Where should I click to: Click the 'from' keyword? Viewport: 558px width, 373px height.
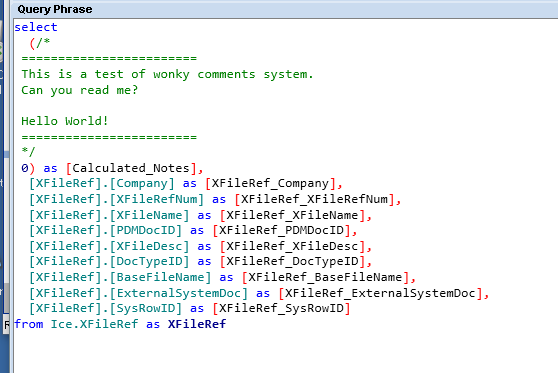click(29, 324)
